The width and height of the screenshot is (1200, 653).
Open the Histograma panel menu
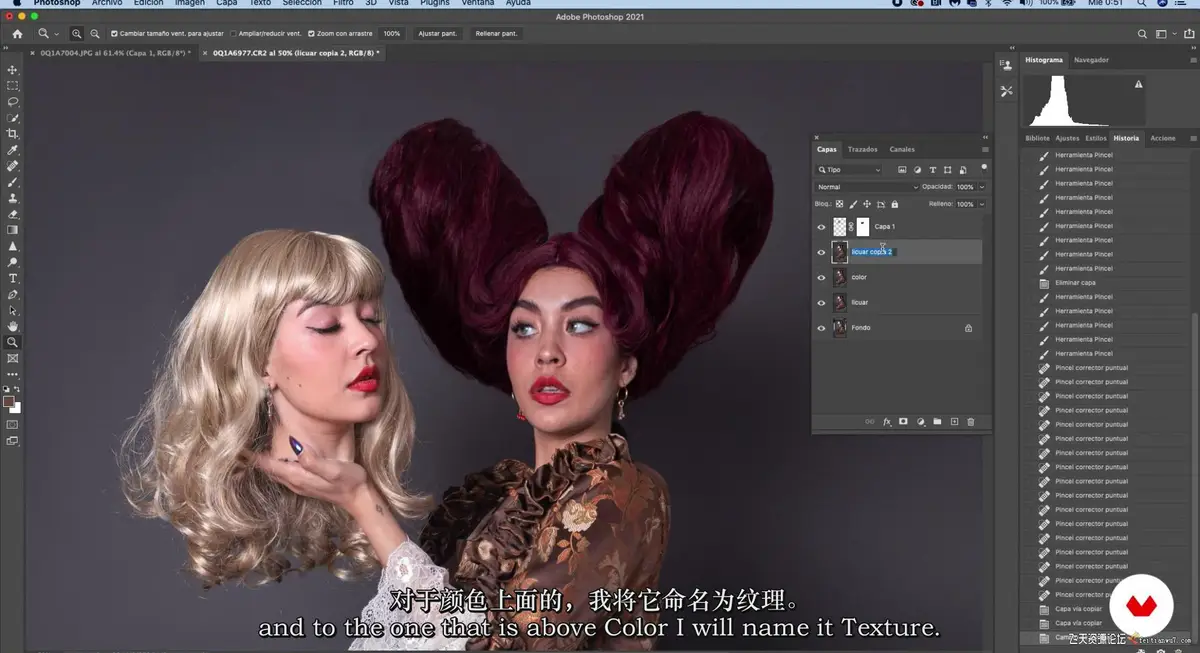pos(1192,60)
